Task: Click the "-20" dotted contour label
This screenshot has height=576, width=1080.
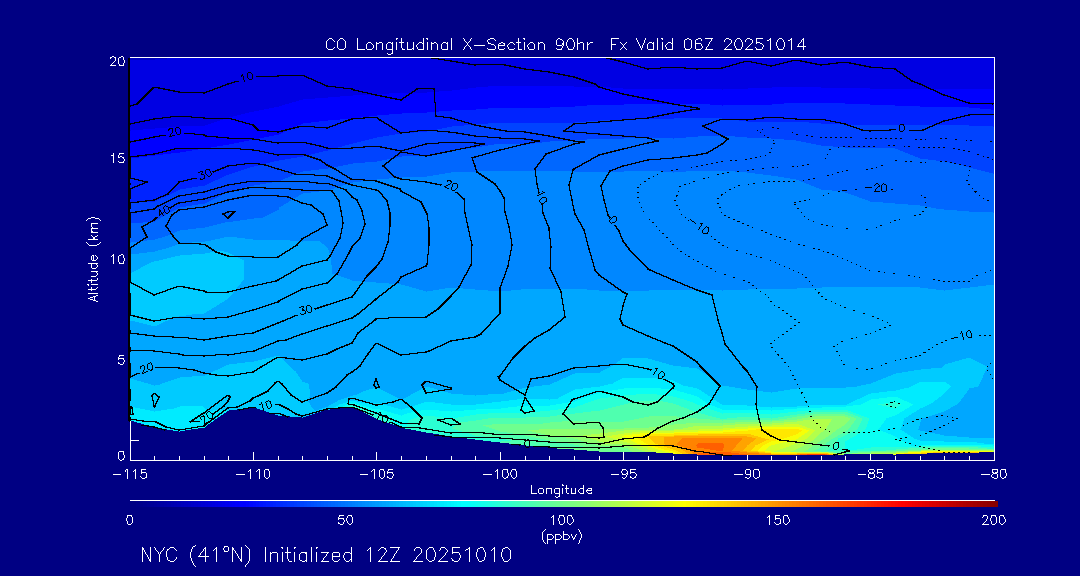Action: [877, 188]
